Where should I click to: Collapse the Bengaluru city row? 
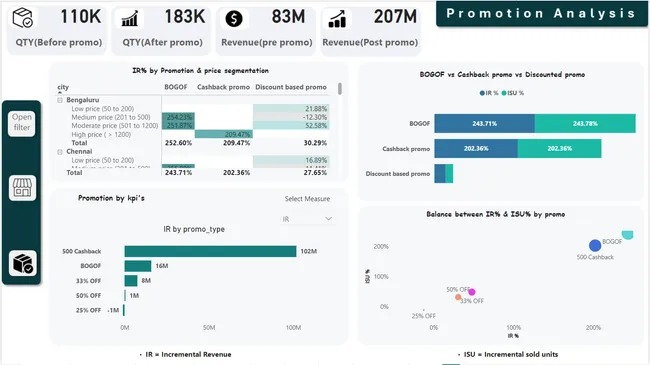[60, 100]
